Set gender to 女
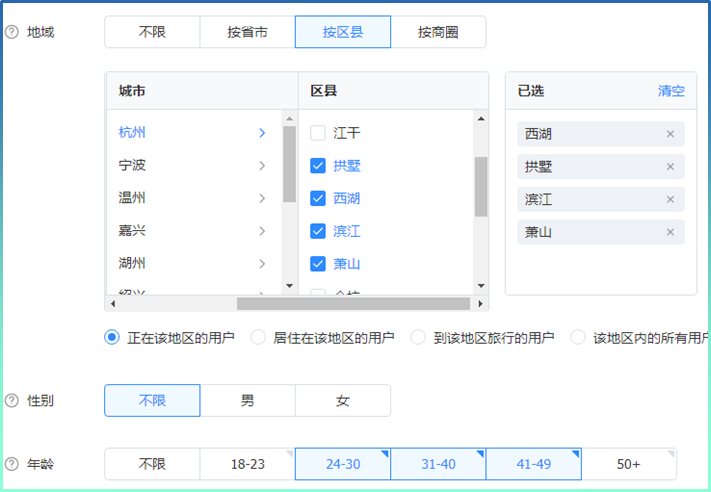This screenshot has width=711, height=492. (343, 400)
